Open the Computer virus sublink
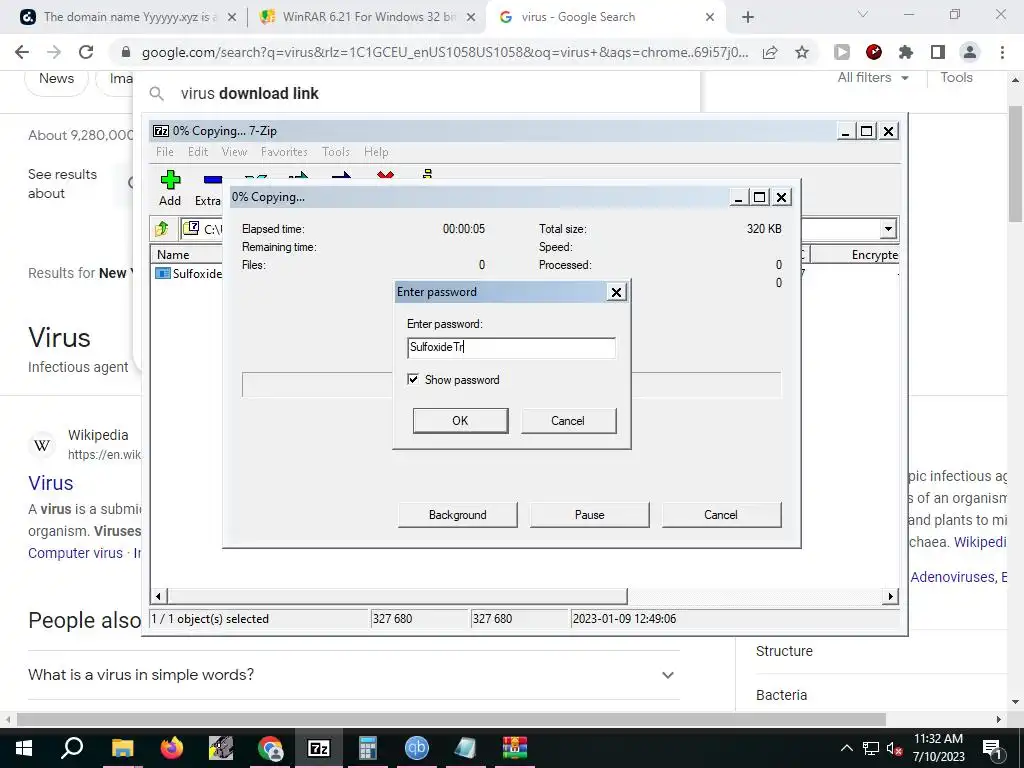Viewport: 1024px width, 768px height. tap(75, 553)
